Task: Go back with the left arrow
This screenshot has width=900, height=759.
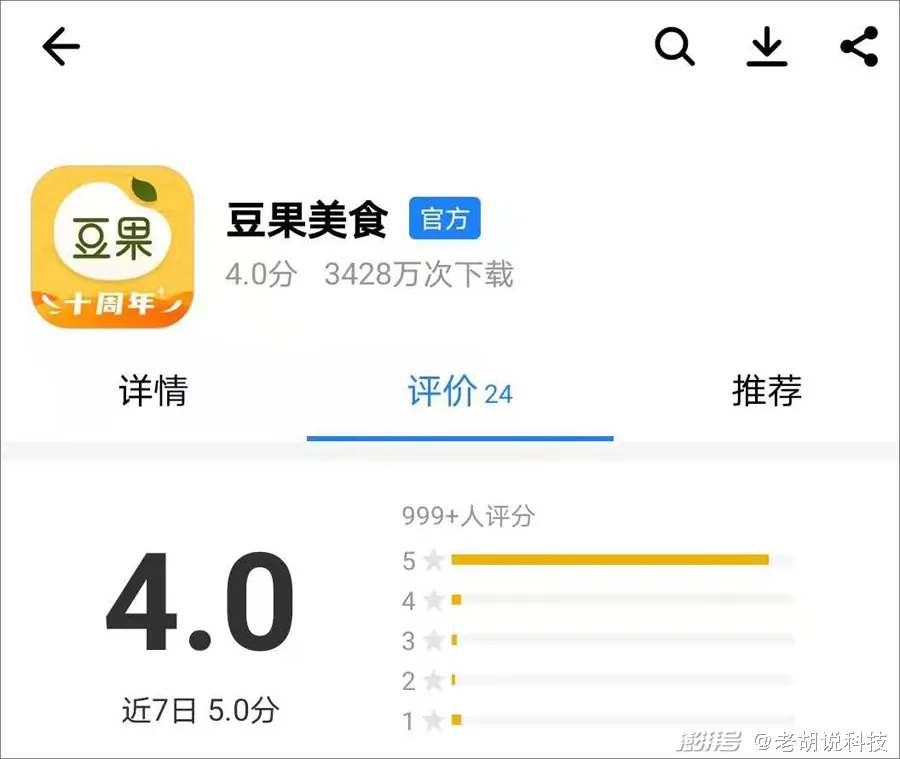Action: point(61,47)
